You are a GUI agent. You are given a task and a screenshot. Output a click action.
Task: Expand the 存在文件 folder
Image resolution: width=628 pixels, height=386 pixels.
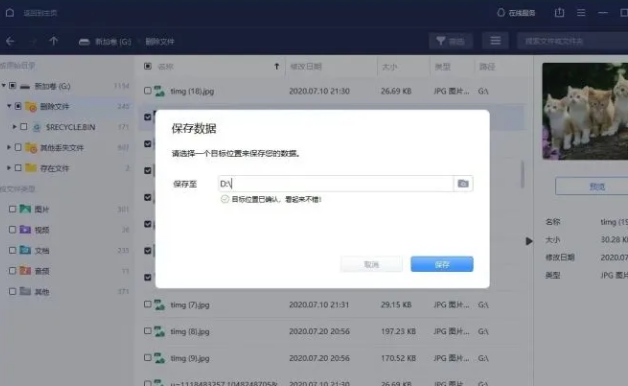tap(9, 168)
